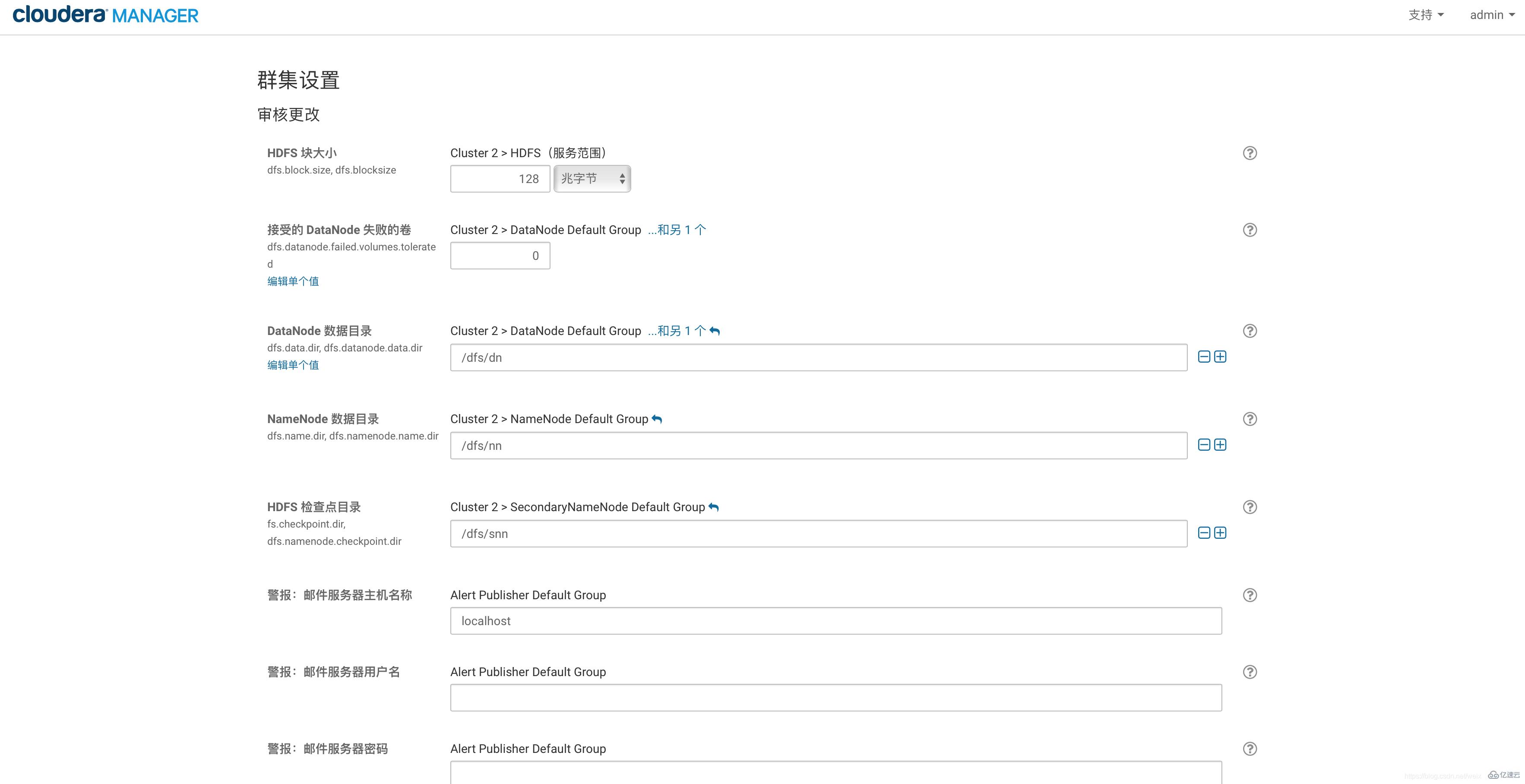
Task: Click 编辑单个值 under failed volumes tolerated
Action: coord(293,281)
